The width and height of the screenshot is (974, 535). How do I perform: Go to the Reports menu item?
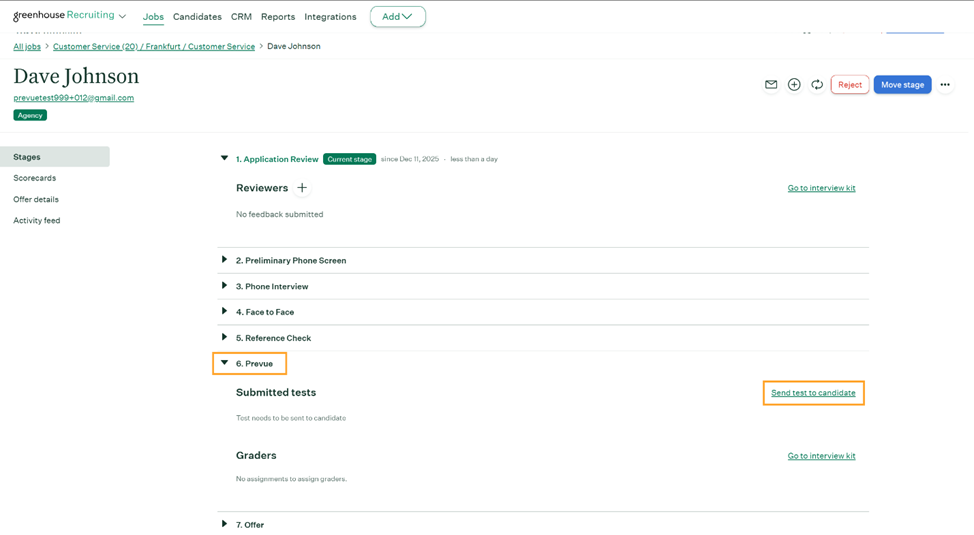point(277,17)
